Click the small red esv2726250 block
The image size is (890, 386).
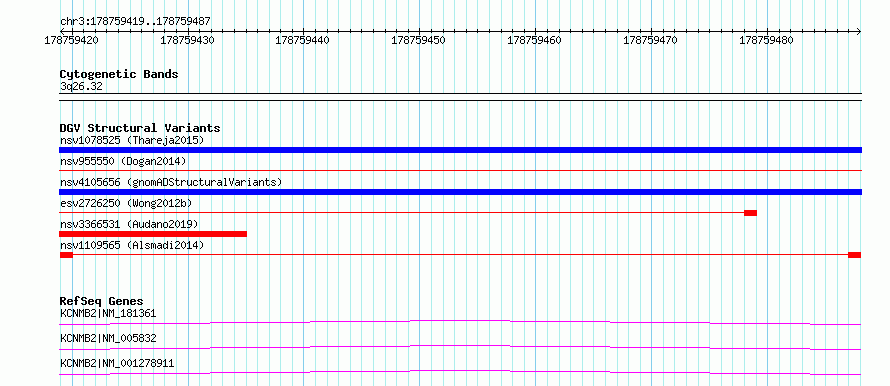pos(750,213)
